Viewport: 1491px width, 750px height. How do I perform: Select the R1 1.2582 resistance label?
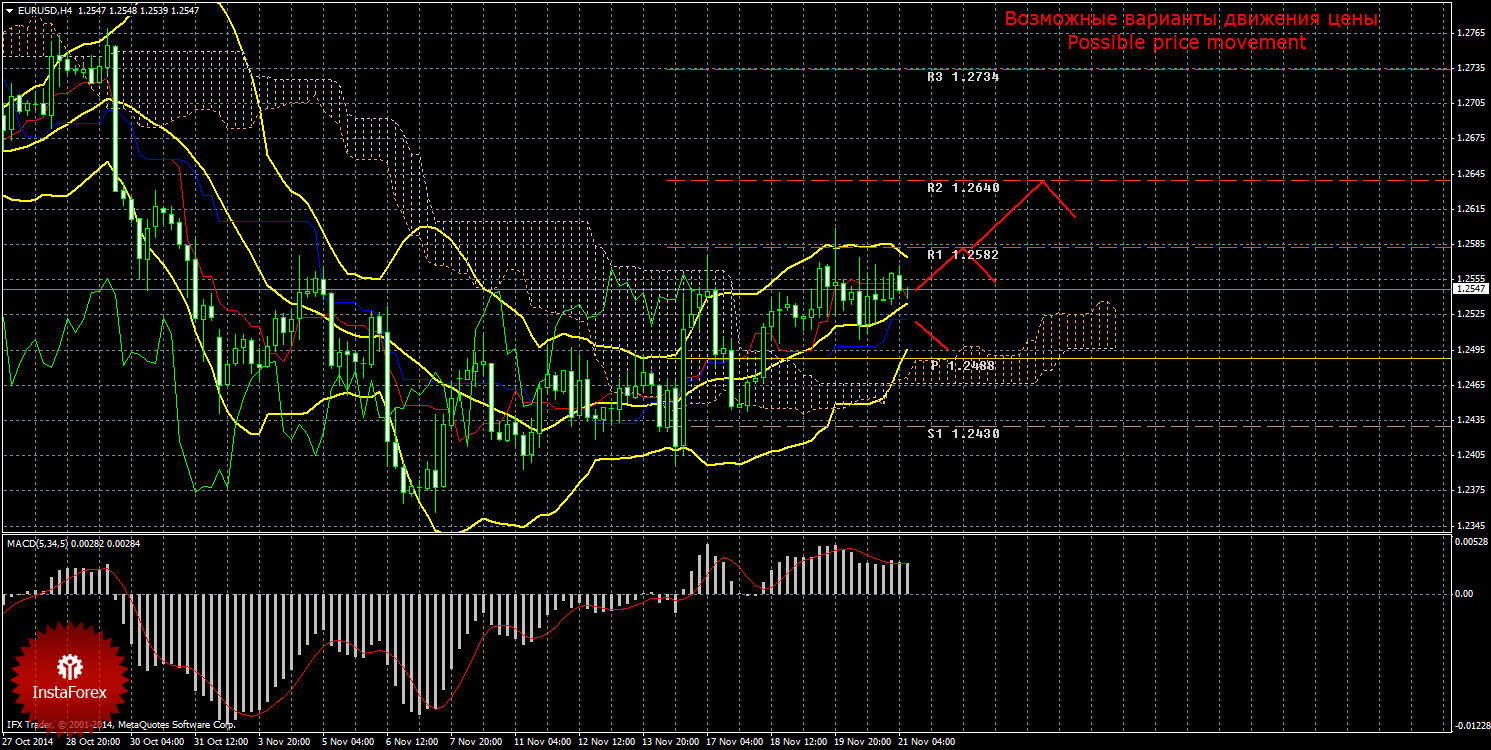pyautogui.click(x=963, y=255)
